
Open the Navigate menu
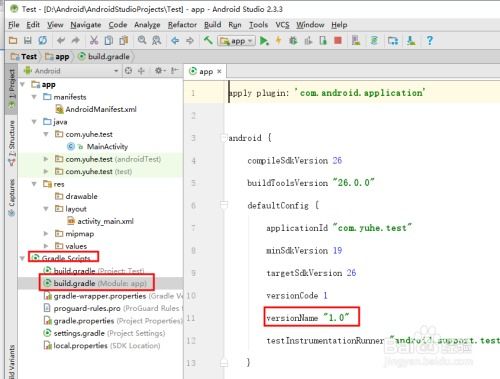coord(86,25)
